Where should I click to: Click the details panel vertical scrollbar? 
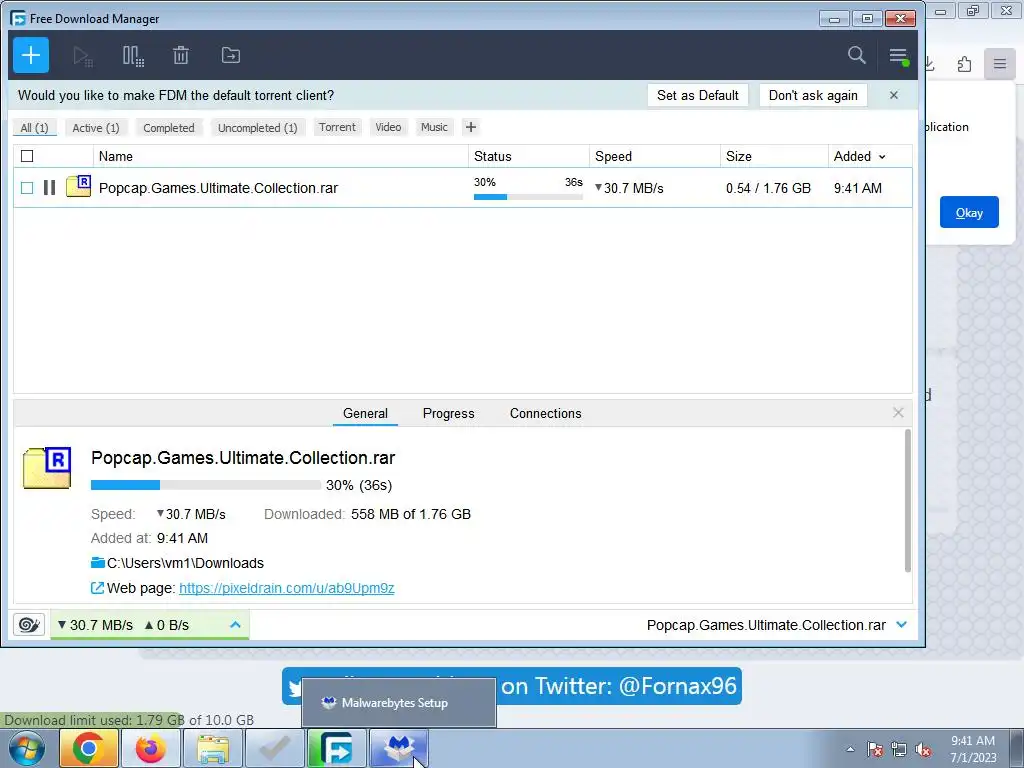(907, 501)
